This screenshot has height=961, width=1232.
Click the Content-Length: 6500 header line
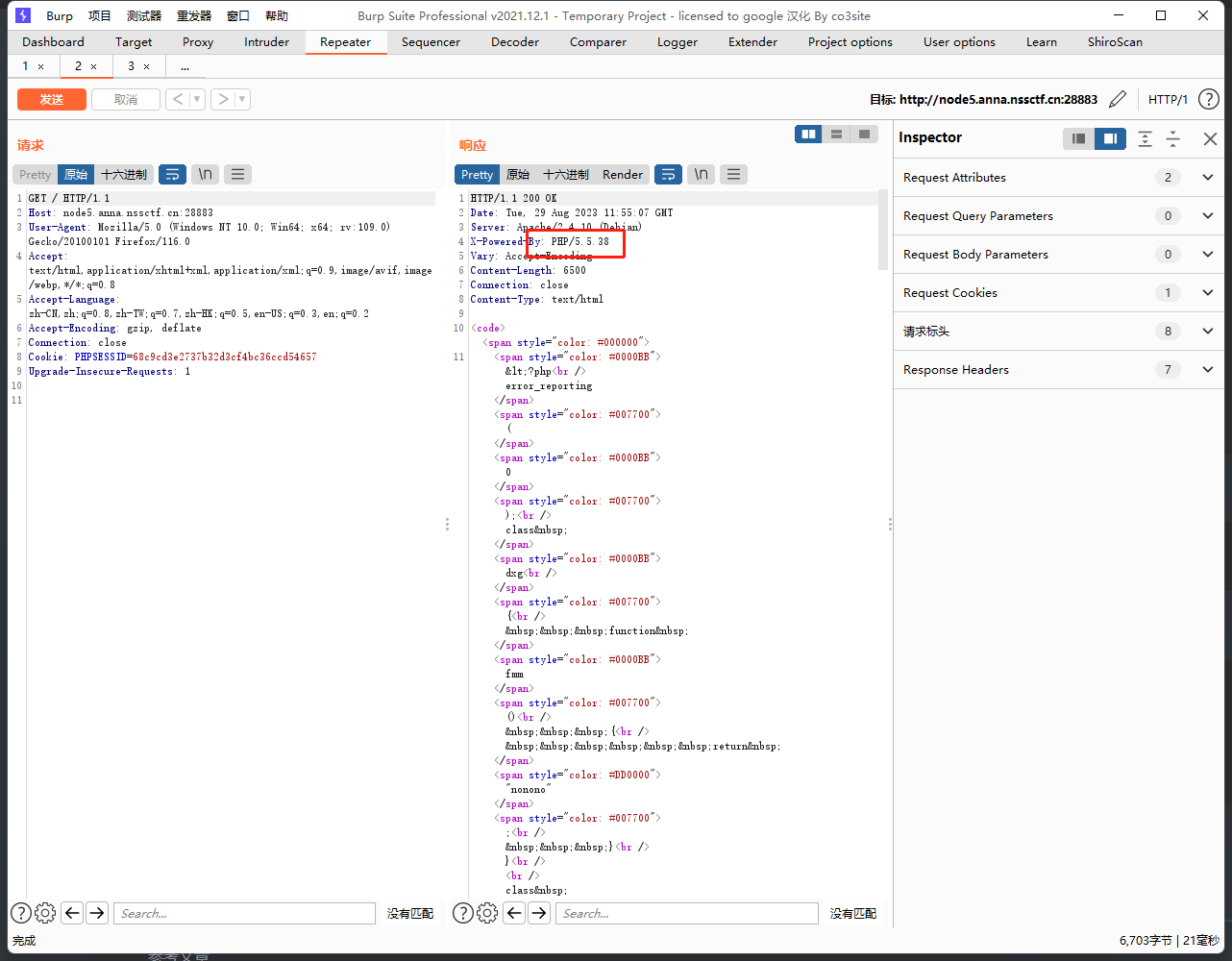(528, 270)
